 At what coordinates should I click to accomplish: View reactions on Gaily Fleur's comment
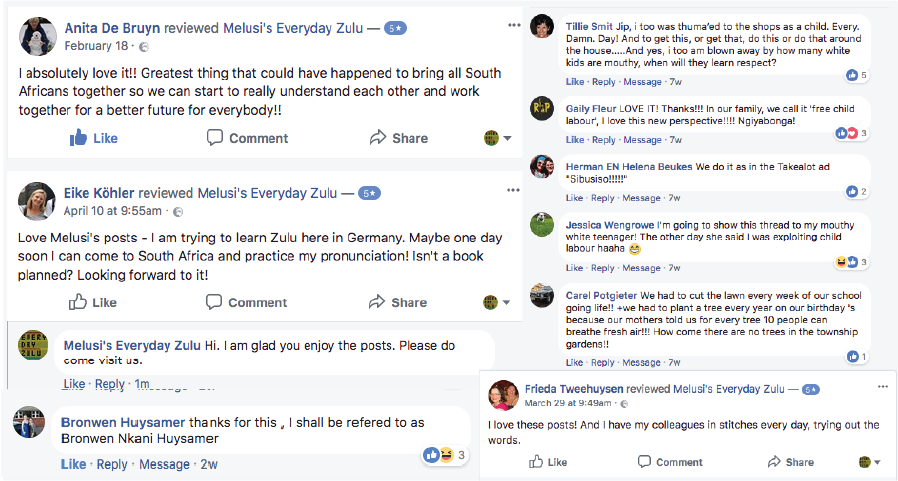pyautogui.click(x=851, y=132)
